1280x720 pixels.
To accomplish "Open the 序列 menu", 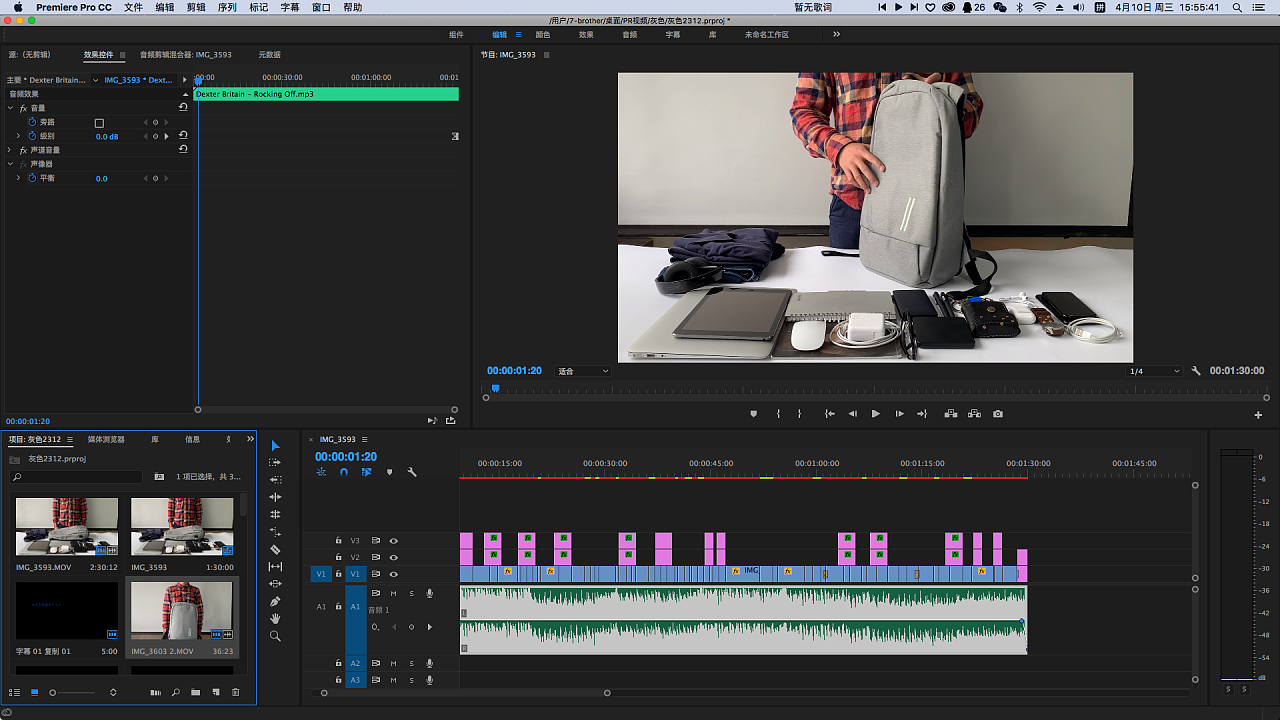I will tap(227, 7).
